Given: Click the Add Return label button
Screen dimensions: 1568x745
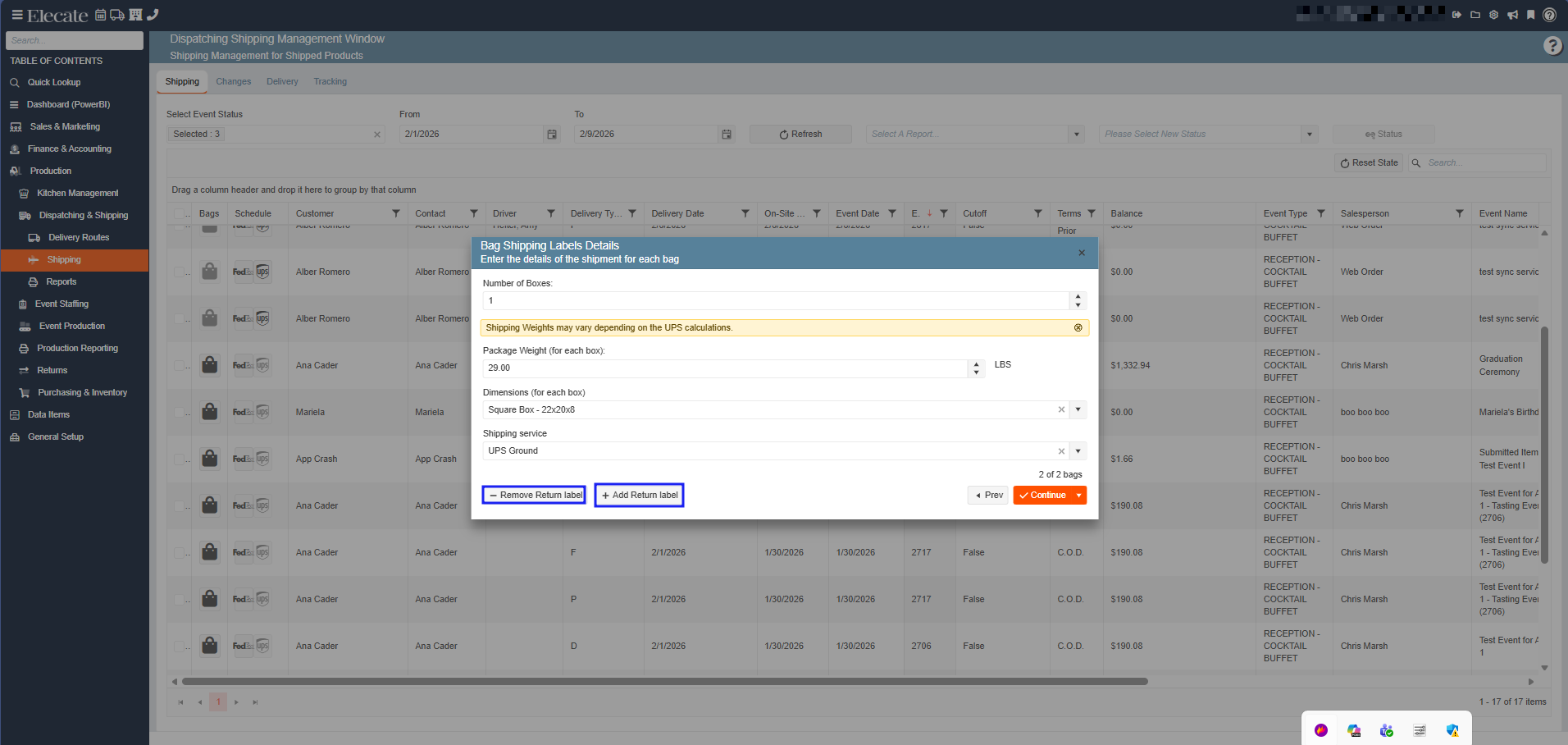Looking at the screenshot, I should (639, 496).
